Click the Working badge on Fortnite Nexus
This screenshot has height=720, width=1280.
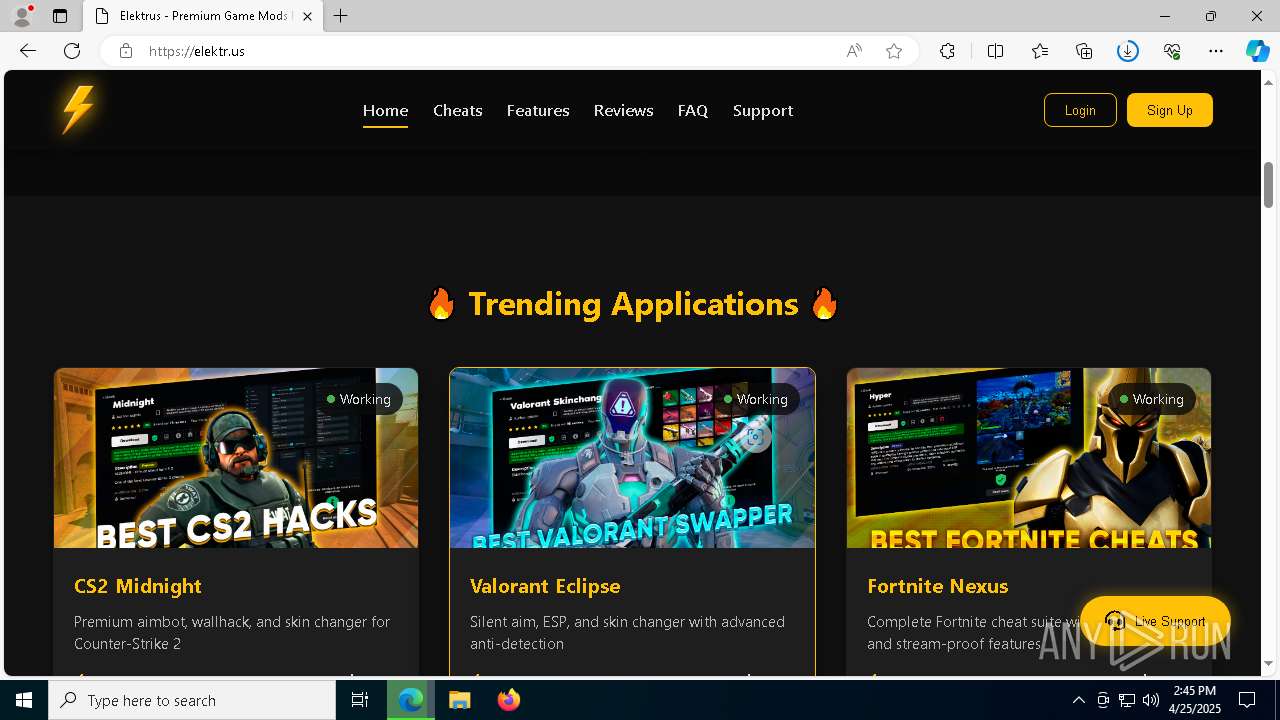point(1152,399)
